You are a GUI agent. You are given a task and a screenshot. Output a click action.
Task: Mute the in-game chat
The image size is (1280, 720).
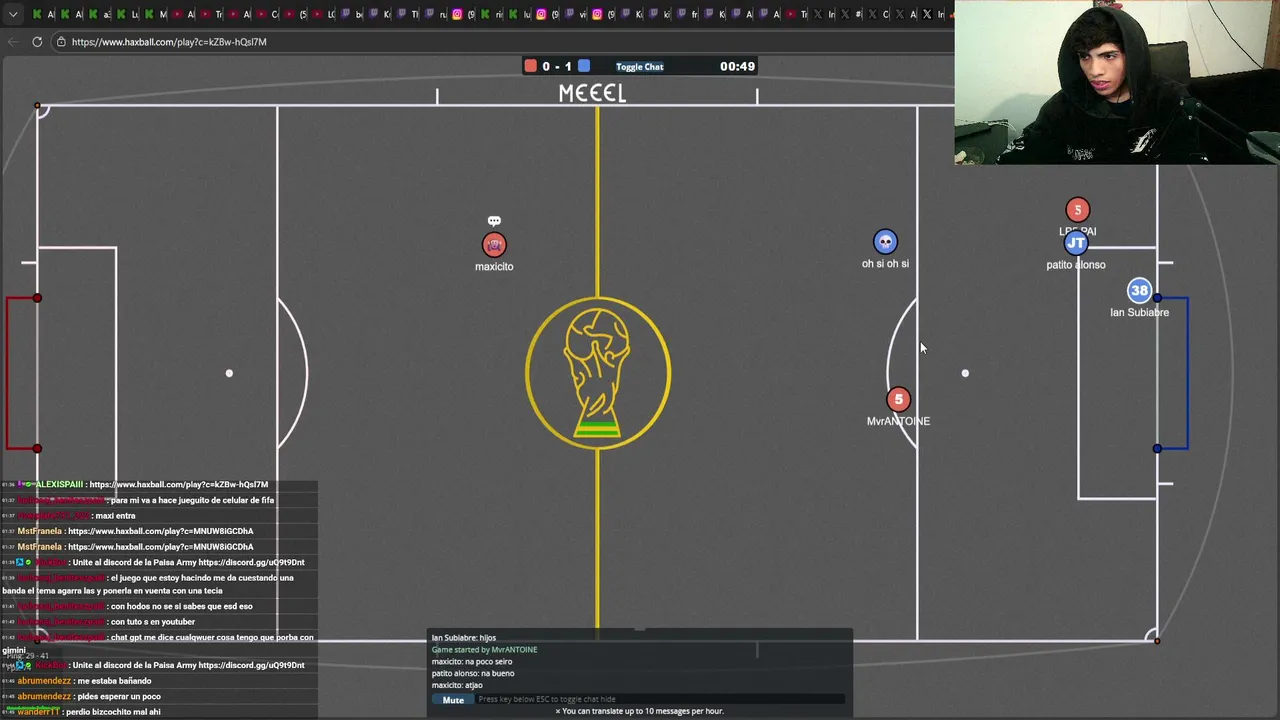coord(453,700)
